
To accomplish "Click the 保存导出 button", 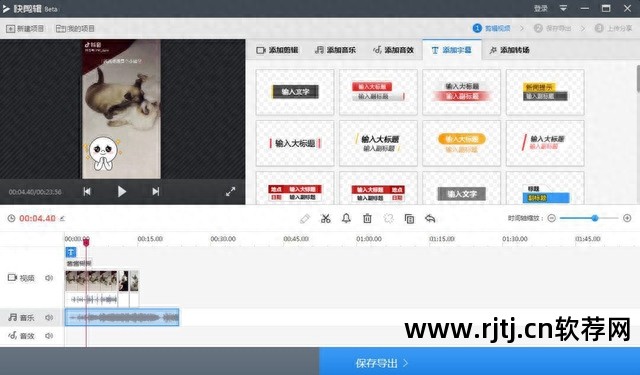I will [480, 362].
